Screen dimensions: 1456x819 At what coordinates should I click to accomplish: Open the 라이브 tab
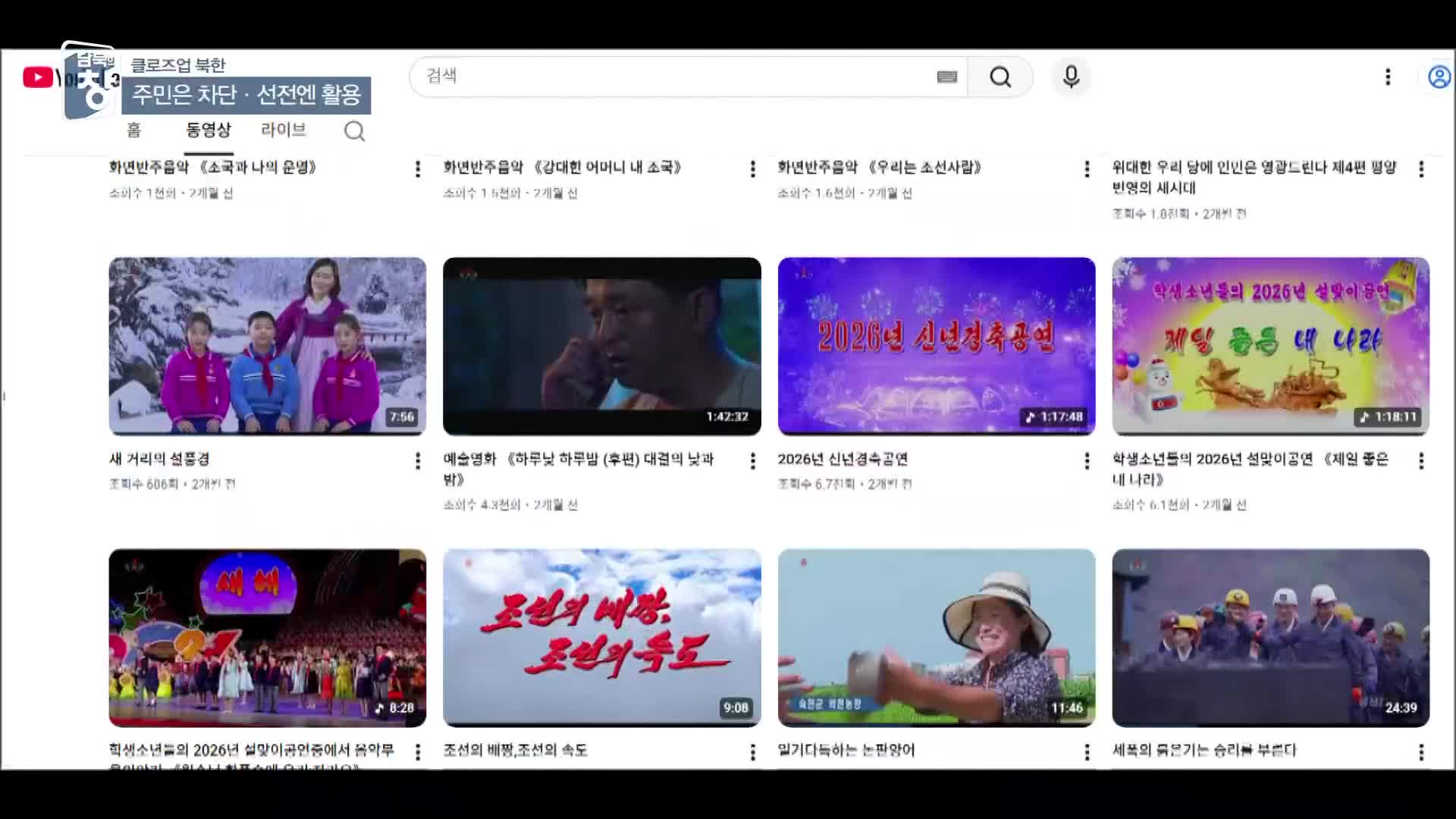pyautogui.click(x=283, y=130)
